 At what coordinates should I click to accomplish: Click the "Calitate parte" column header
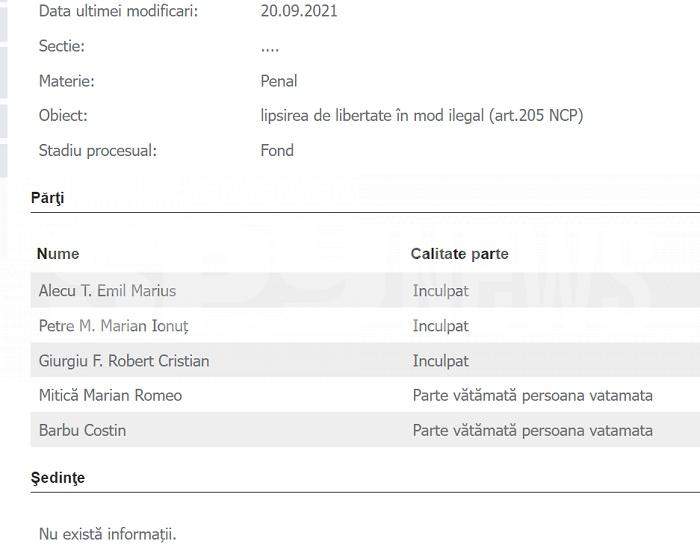point(459,254)
